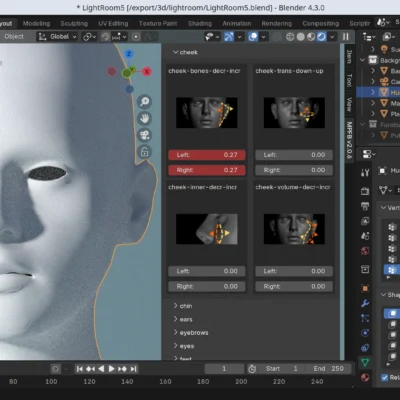The height and width of the screenshot is (400, 400).
Task: Adjust cheek-bones-decr-incr Right slider
Action: click(207, 170)
